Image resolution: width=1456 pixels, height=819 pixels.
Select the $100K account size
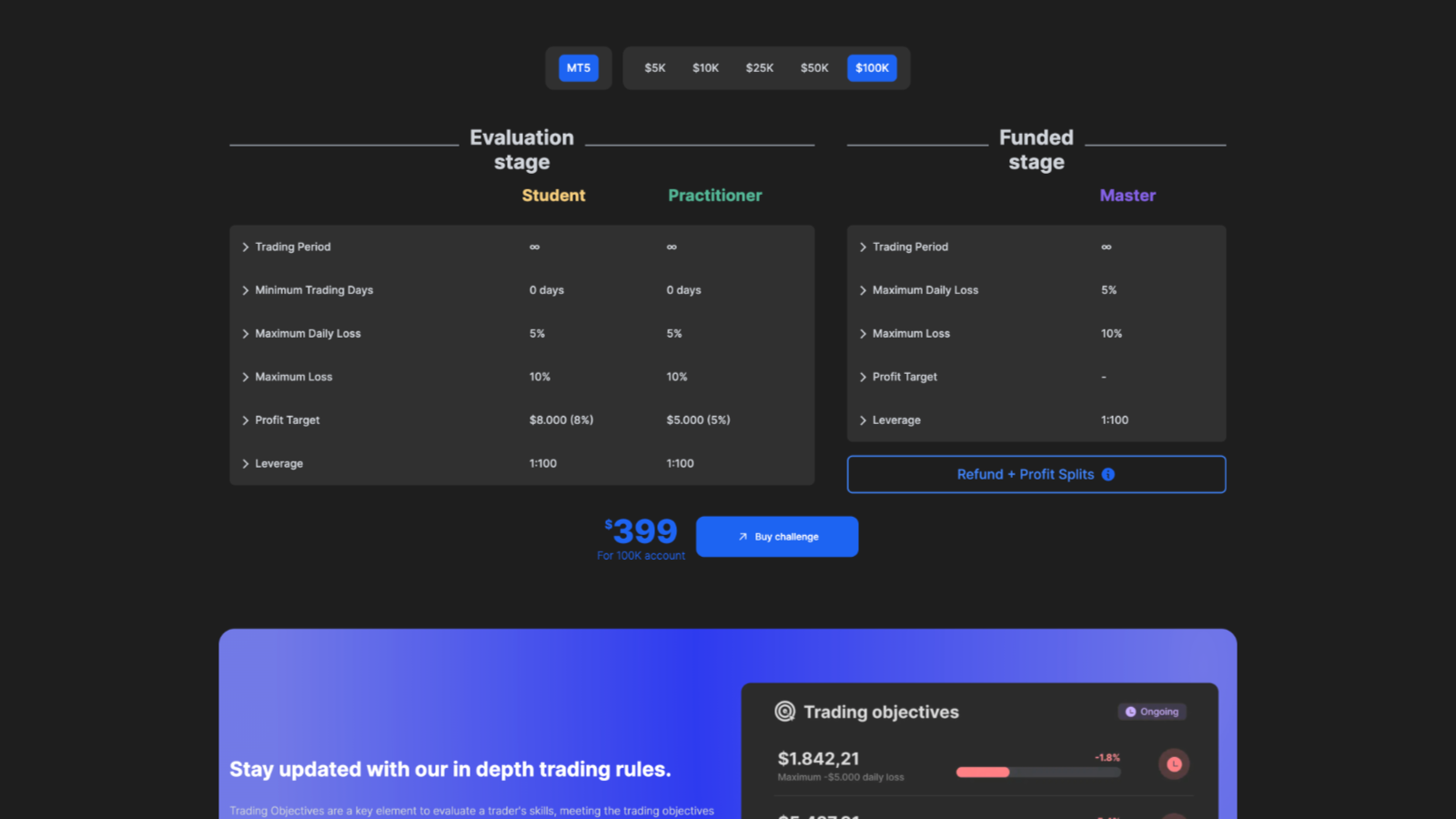(872, 68)
